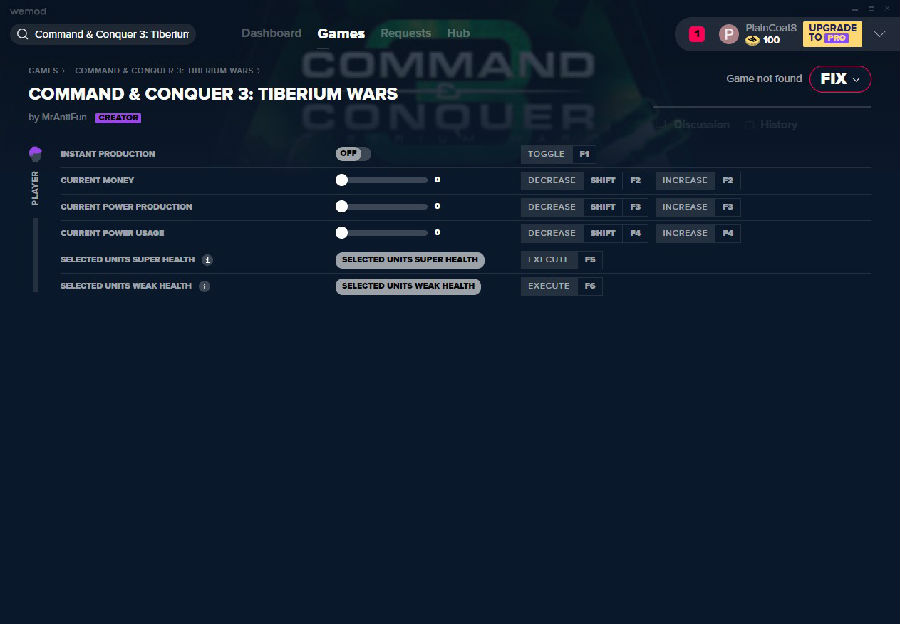The width and height of the screenshot is (900, 624).
Task: Open creator MrAntiFun profile link
Action: click(64, 117)
